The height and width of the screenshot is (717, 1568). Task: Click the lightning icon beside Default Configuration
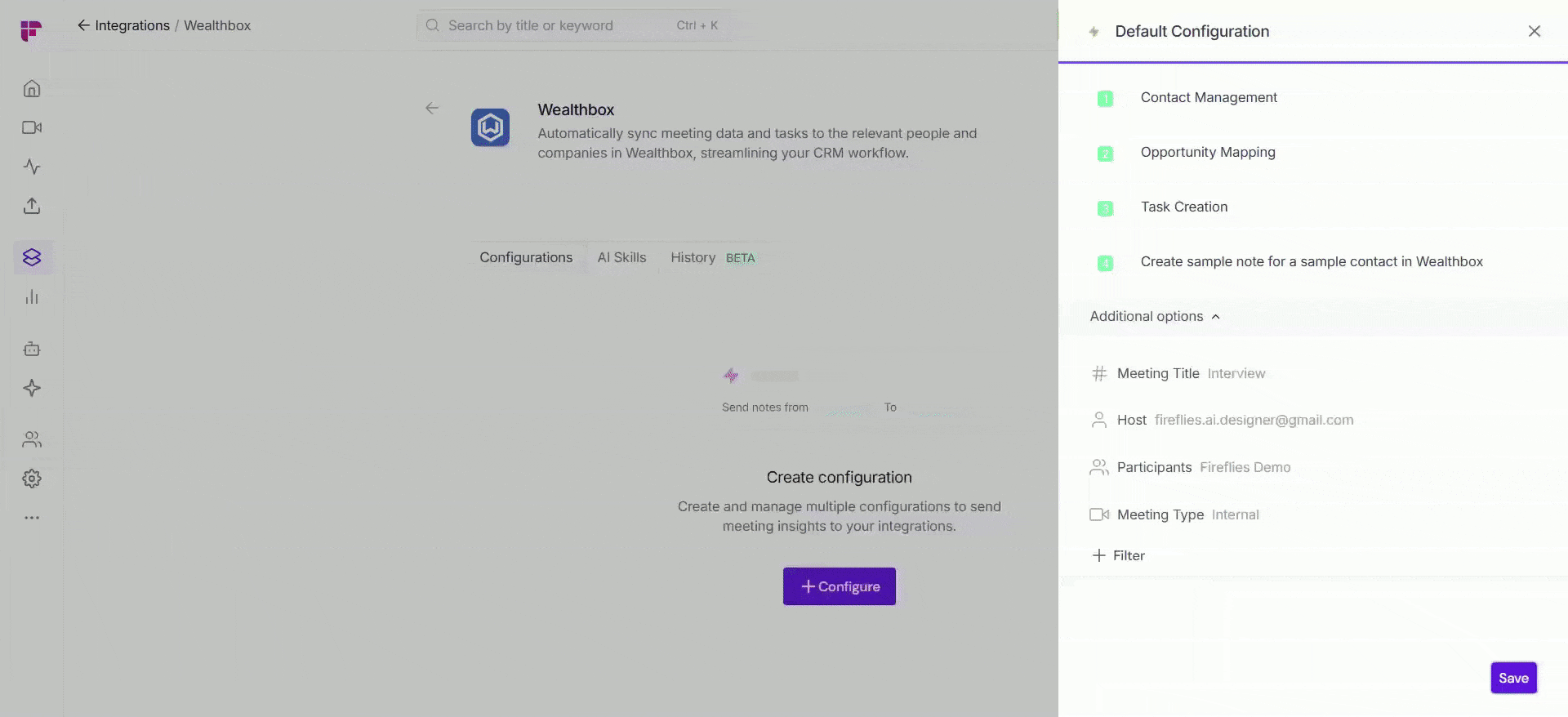pyautogui.click(x=1094, y=32)
